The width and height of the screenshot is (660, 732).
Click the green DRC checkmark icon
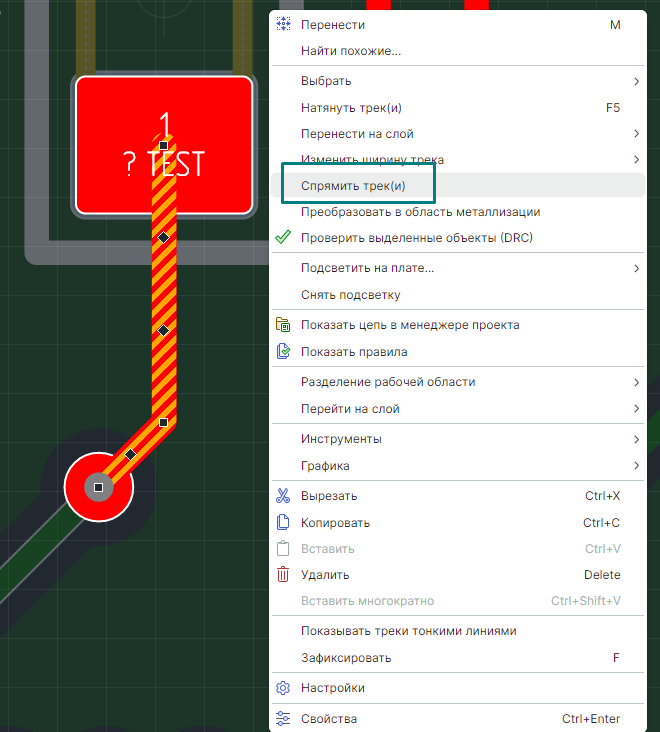283,238
